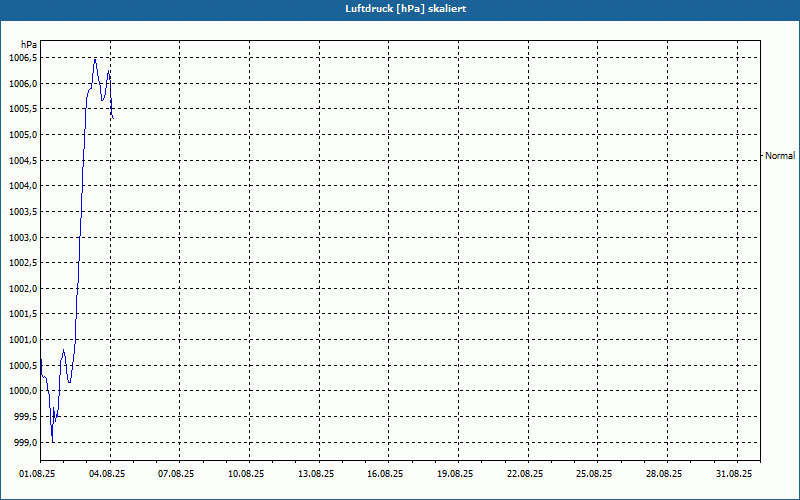Image resolution: width=800 pixels, height=500 pixels.
Task: Select the 1004,0 y-axis value
Action: 23,186
